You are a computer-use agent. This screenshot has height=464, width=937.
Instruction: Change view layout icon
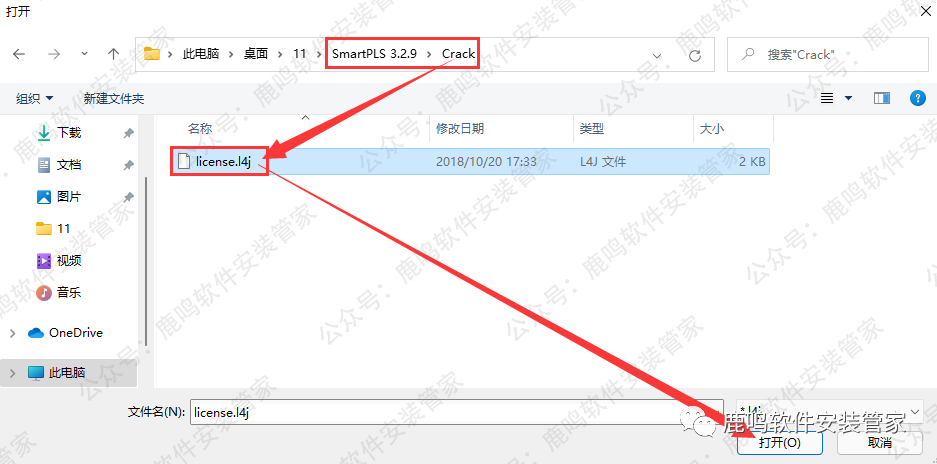point(827,98)
